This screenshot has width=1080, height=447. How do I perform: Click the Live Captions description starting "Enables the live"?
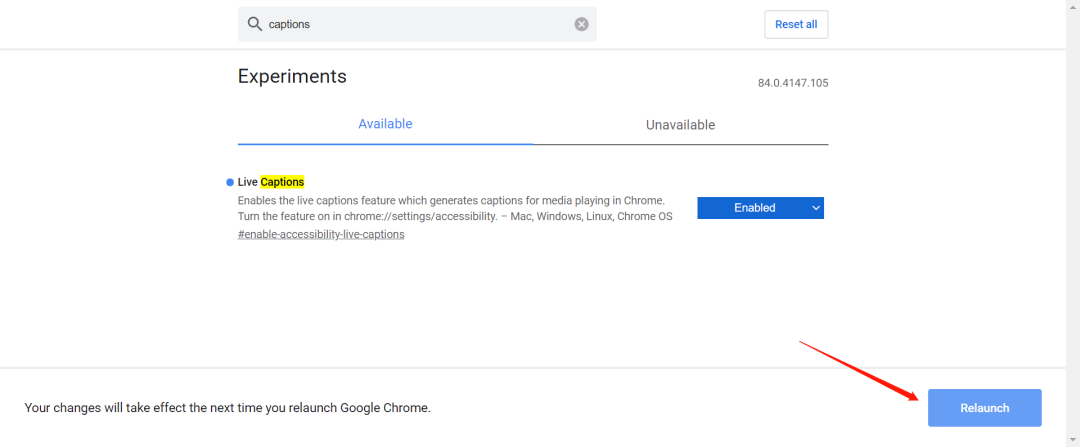point(450,200)
